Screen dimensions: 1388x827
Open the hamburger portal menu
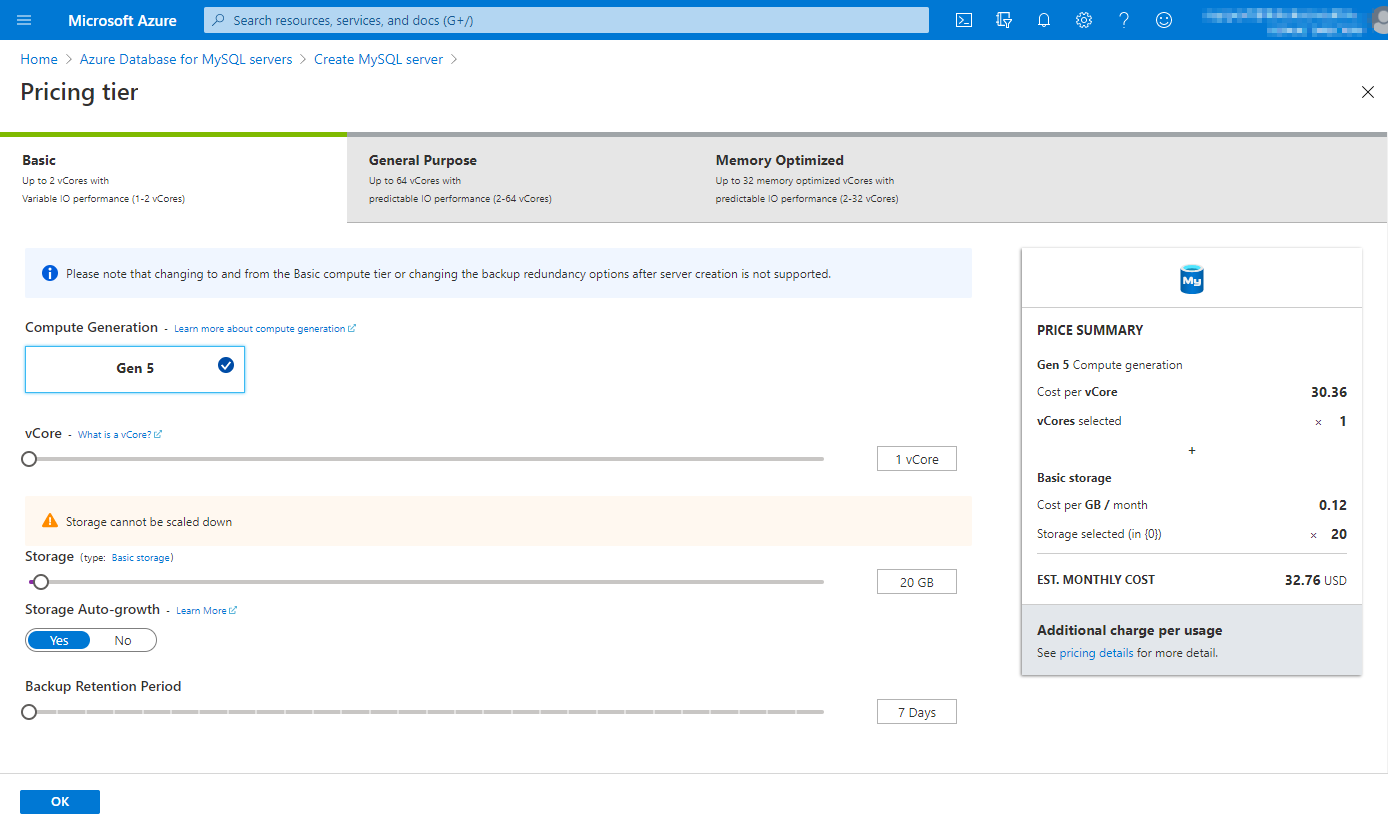pos(24,20)
